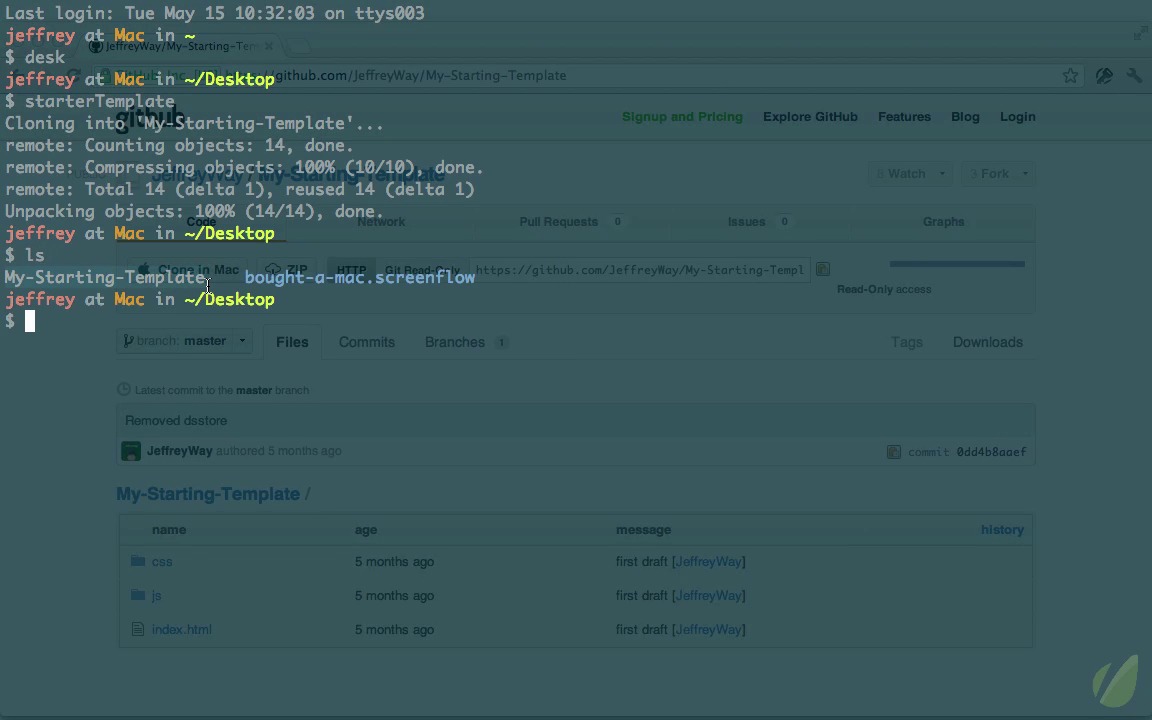Click bought-a-mac.screenflow in terminal ls output
The width and height of the screenshot is (1152, 720).
coord(359,278)
